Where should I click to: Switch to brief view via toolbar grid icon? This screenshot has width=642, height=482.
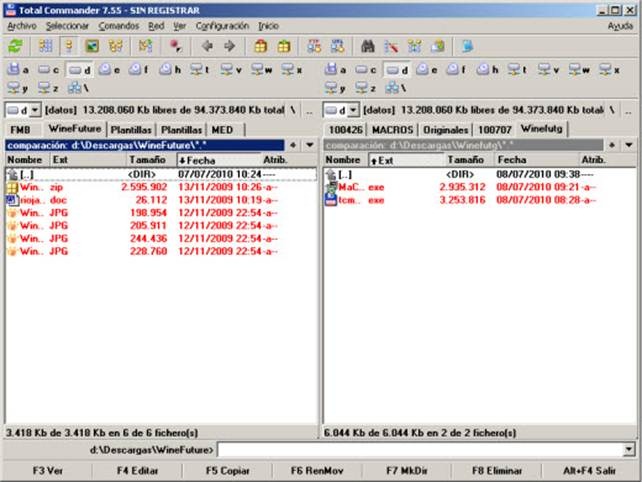45,46
